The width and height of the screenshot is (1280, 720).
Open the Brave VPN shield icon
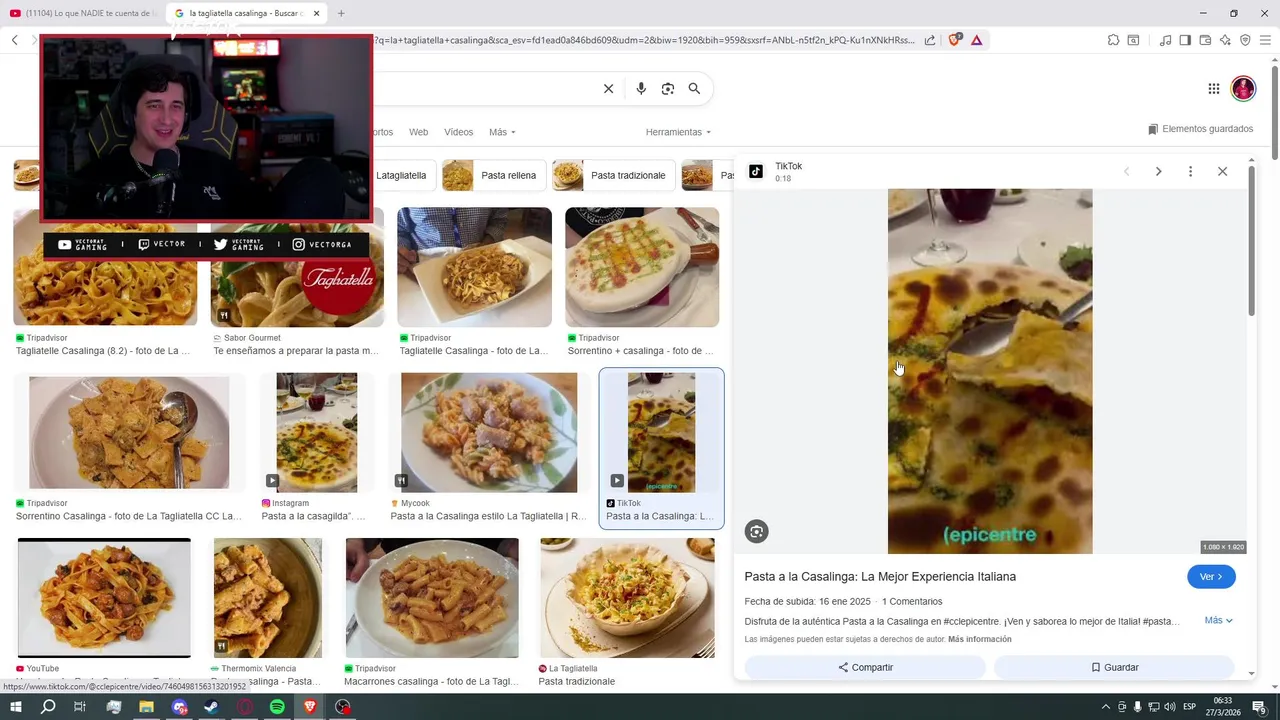click(x=1245, y=40)
